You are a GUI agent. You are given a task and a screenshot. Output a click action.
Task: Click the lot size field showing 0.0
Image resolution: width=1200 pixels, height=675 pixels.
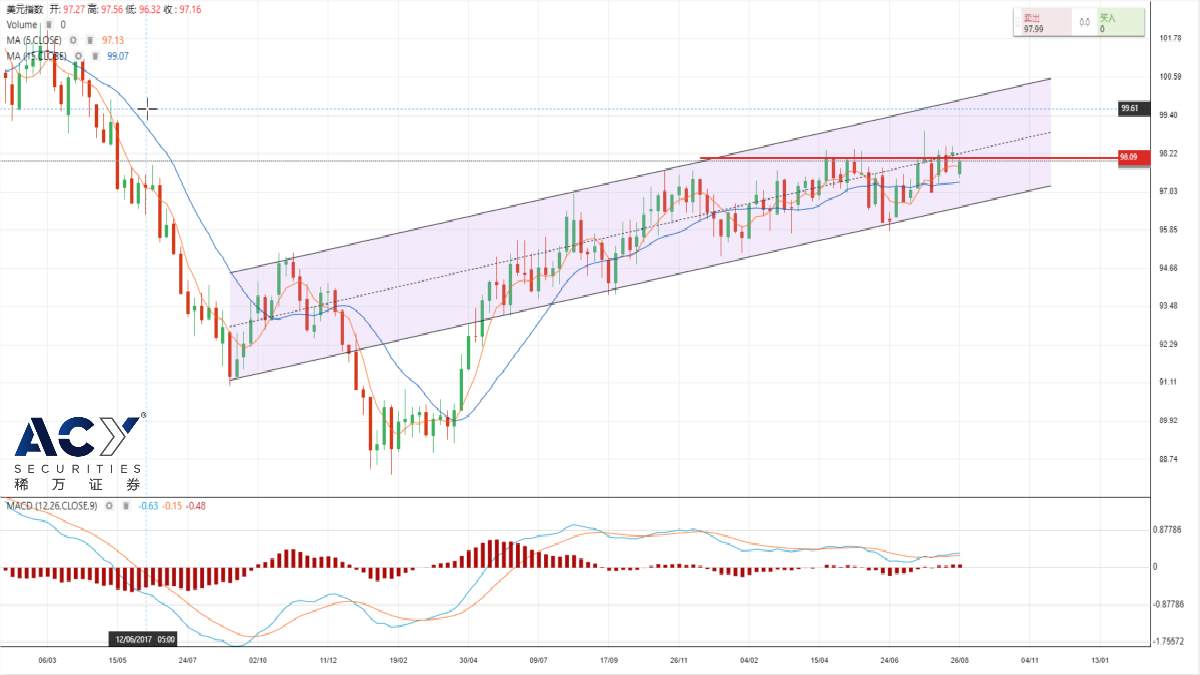pos(1083,23)
